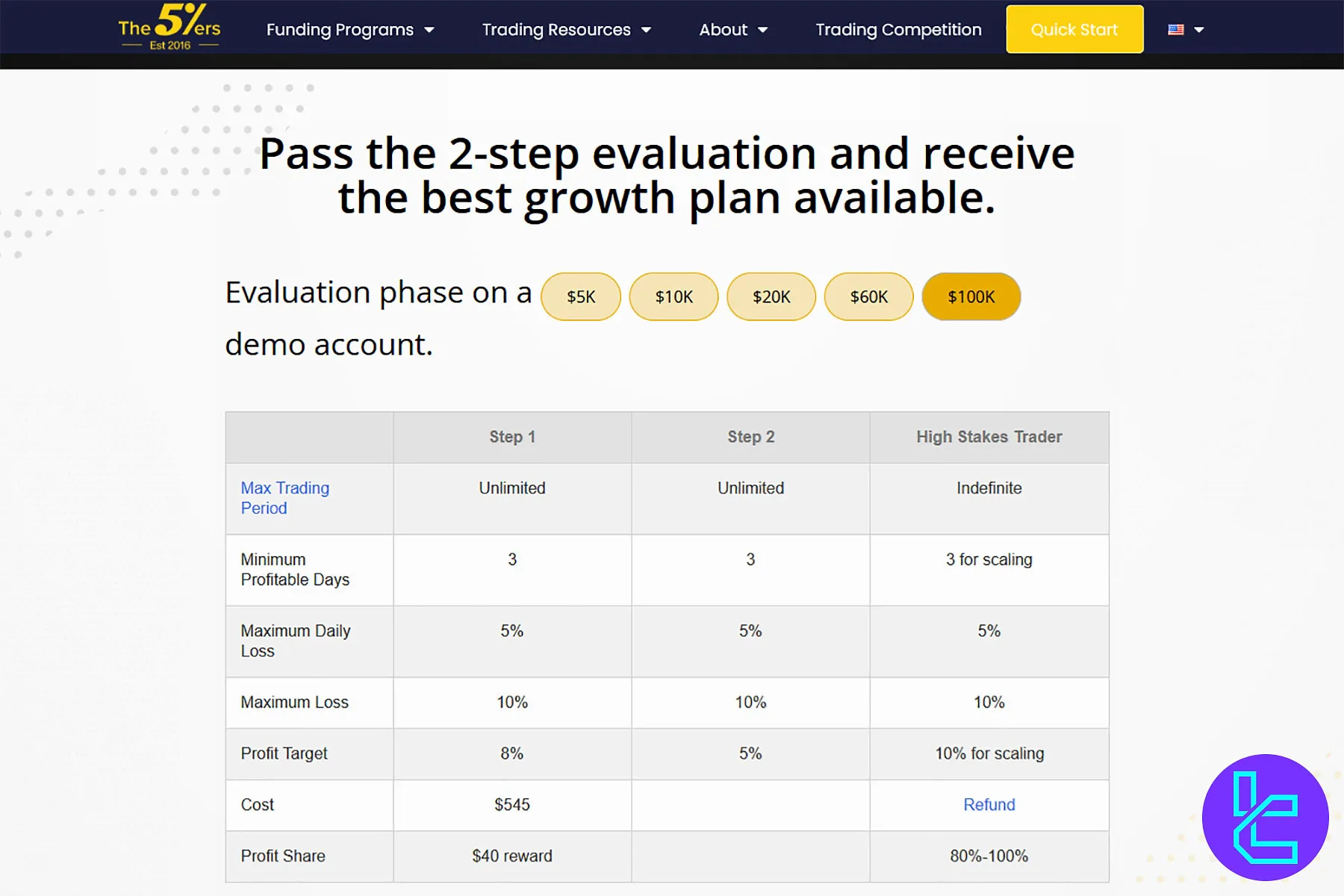
Task: Switch to the $60K account size
Action: pyautogui.click(x=868, y=297)
